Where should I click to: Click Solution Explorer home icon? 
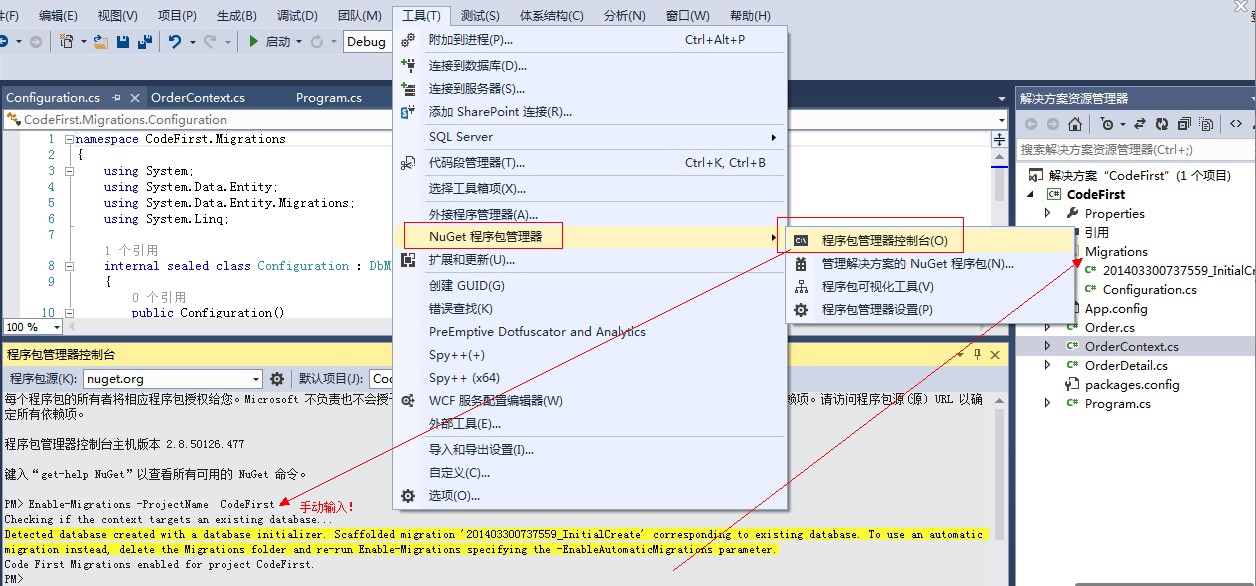tap(1075, 124)
